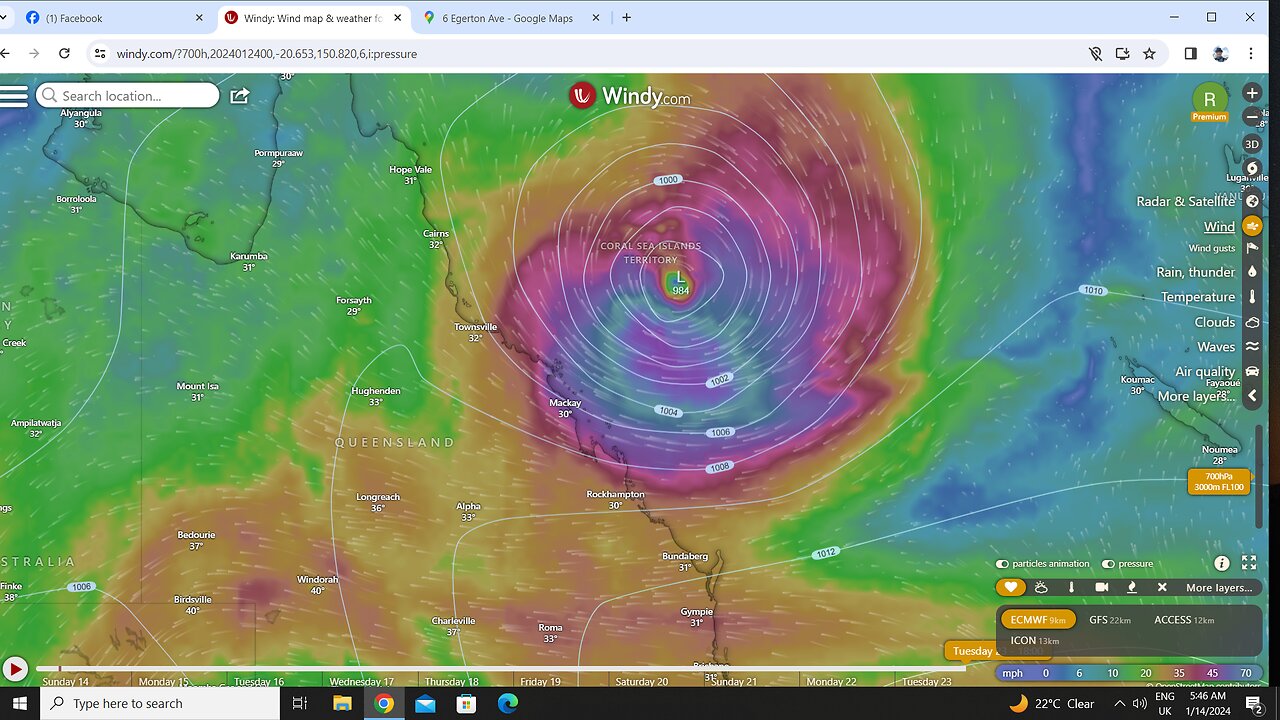This screenshot has height=720, width=1280.
Task: Play the forecast animation
Action: click(14, 668)
